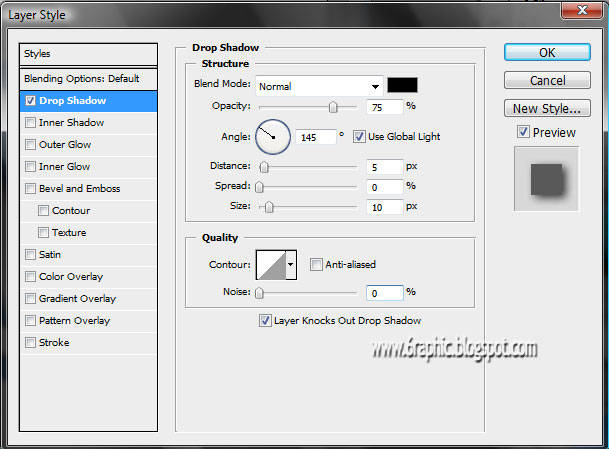The width and height of the screenshot is (609, 449).
Task: Close the Layer Style dialog
Action: point(582,10)
